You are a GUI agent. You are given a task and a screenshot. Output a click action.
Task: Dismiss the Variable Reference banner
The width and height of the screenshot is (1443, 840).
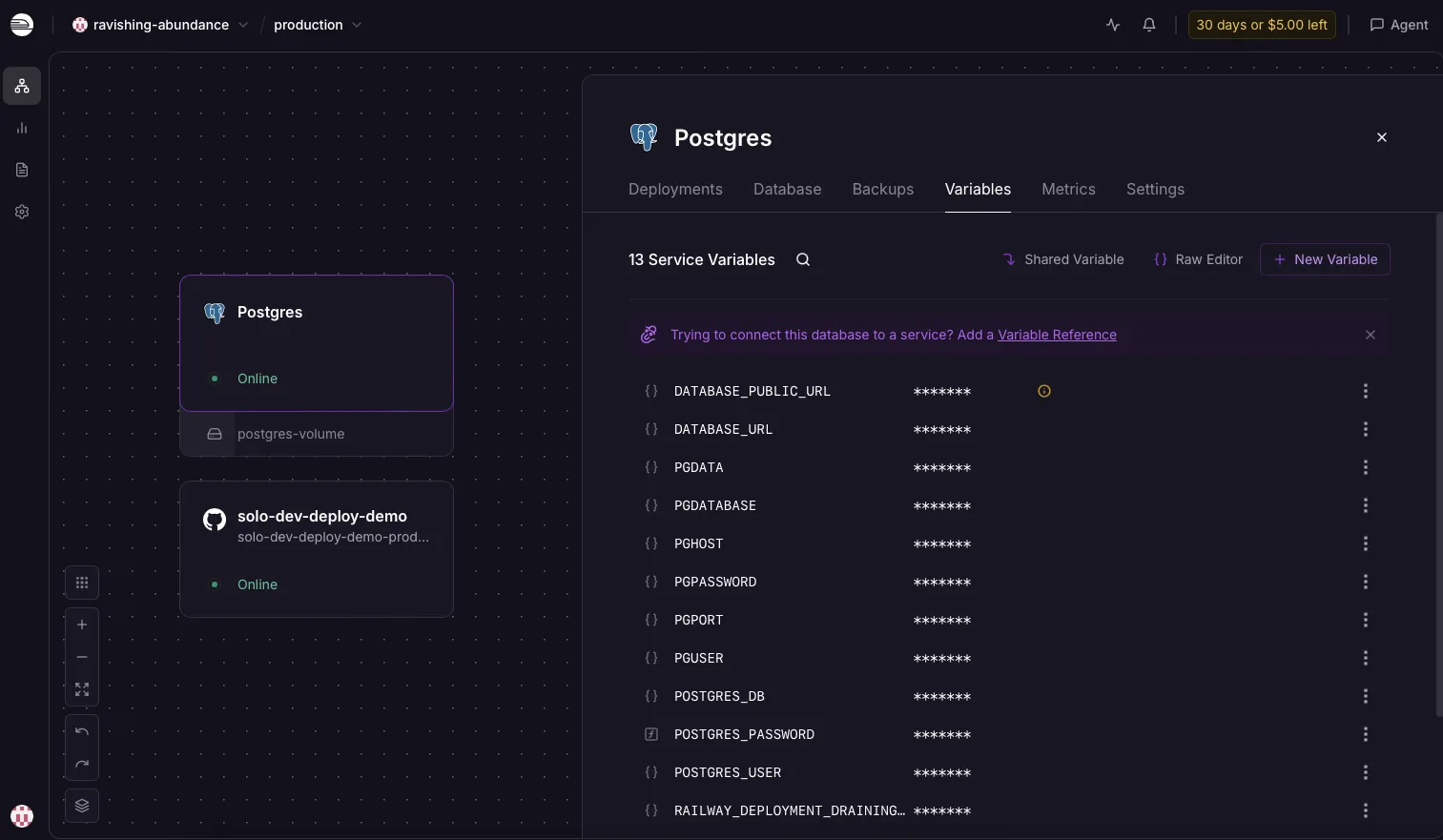click(1371, 335)
